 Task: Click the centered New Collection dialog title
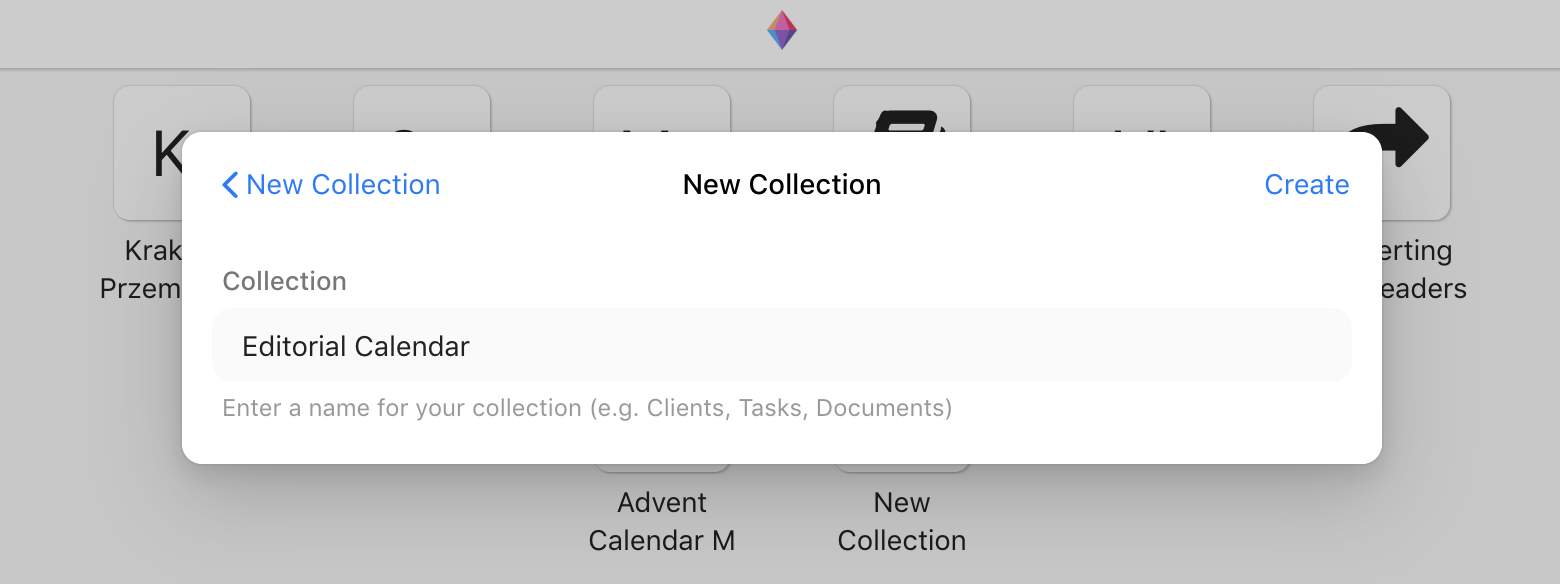point(782,185)
